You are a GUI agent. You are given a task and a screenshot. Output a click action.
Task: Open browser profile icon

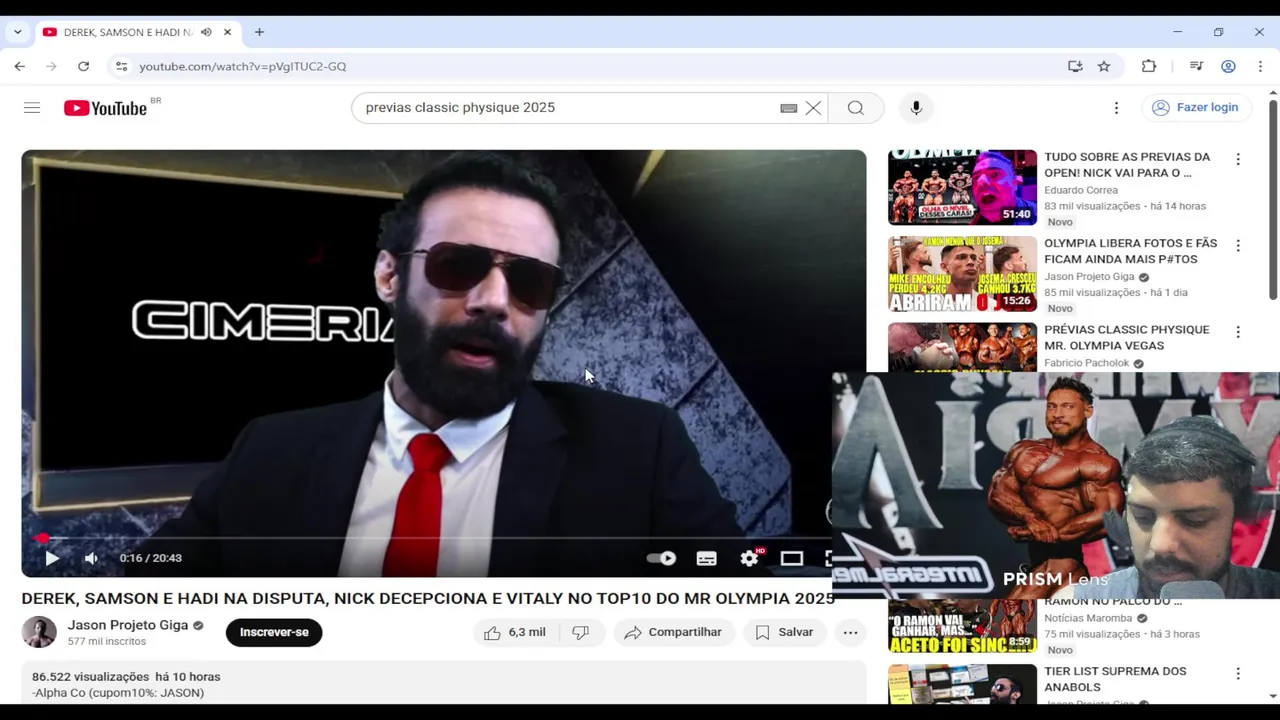point(1228,66)
